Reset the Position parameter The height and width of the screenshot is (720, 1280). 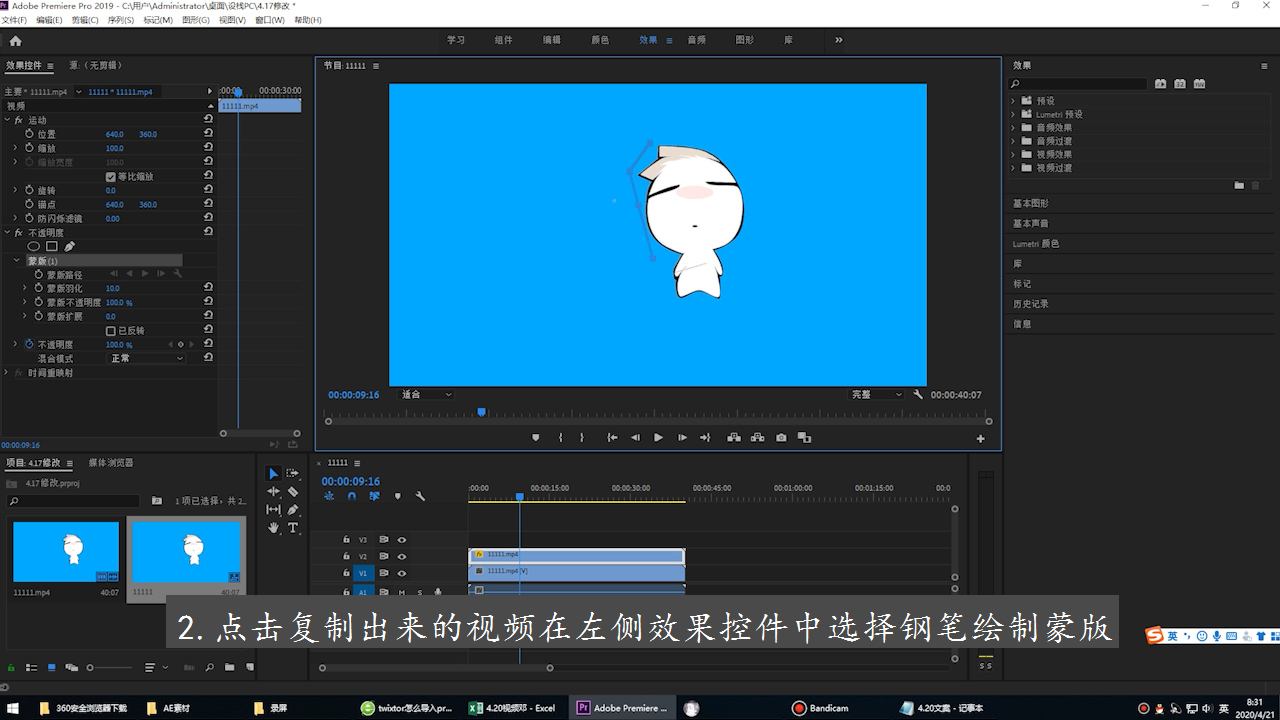click(x=208, y=134)
